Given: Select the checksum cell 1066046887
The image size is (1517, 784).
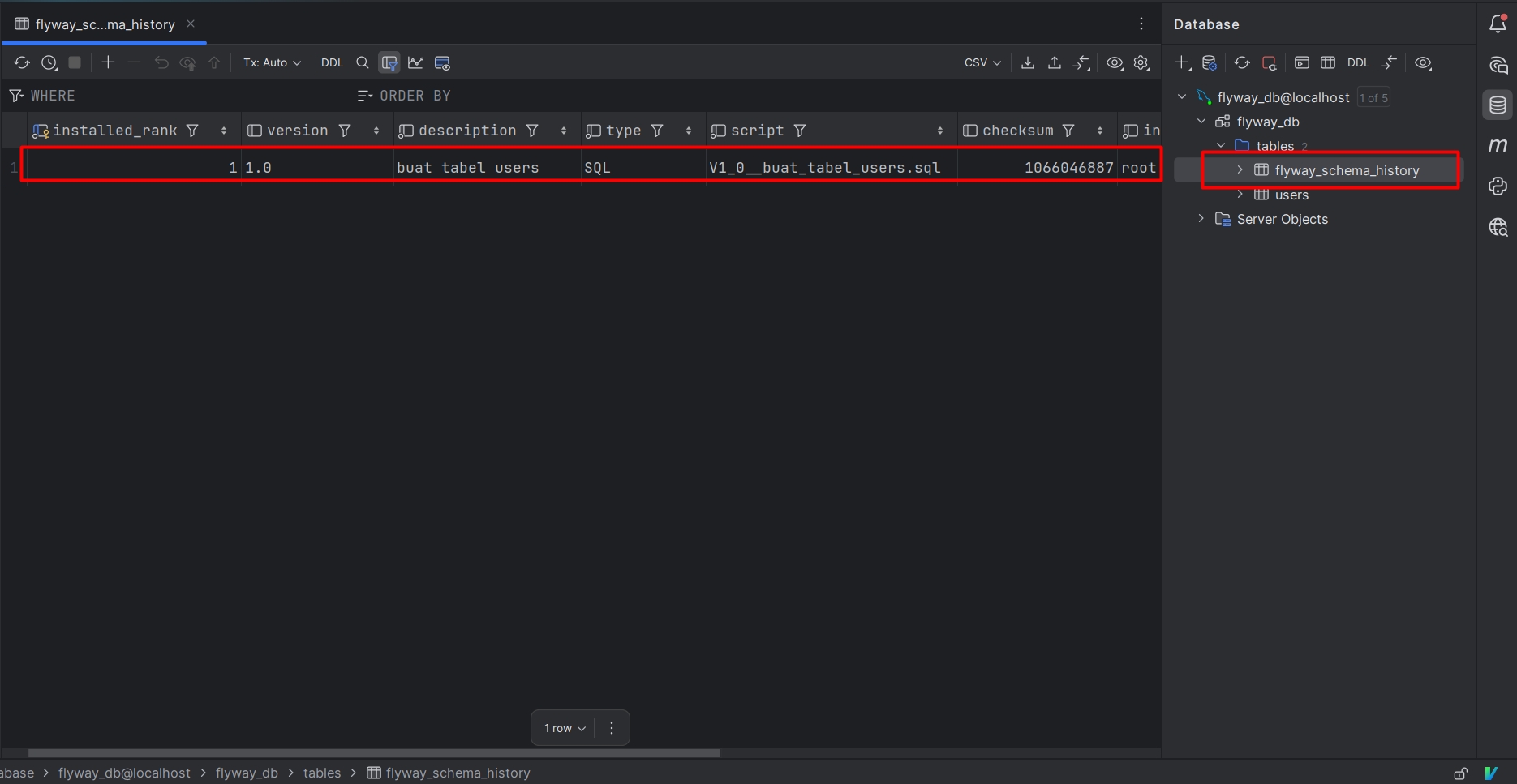Looking at the screenshot, I should point(1038,168).
